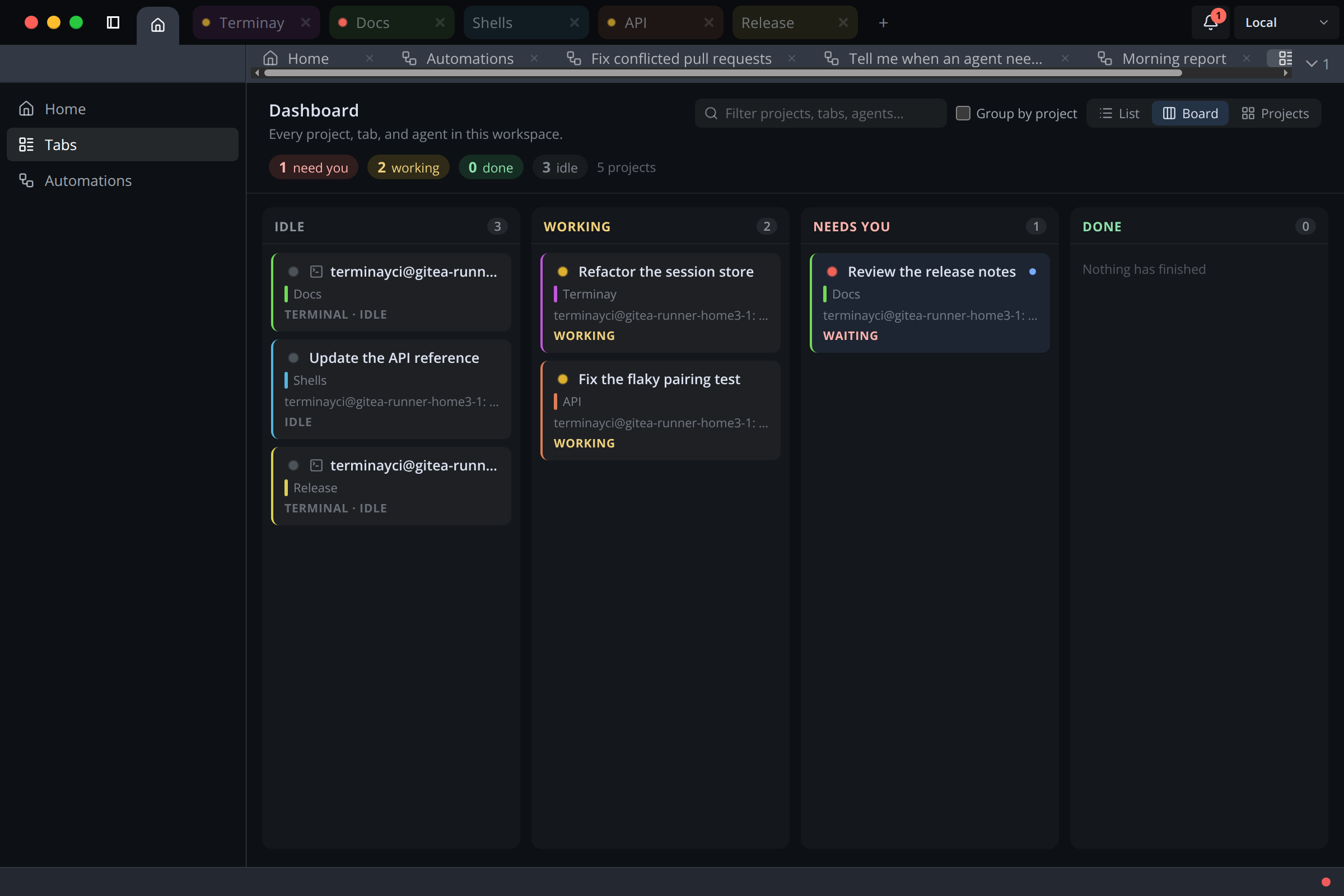The height and width of the screenshot is (896, 1344).
Task: Open Home in the sidebar
Action: point(122,109)
